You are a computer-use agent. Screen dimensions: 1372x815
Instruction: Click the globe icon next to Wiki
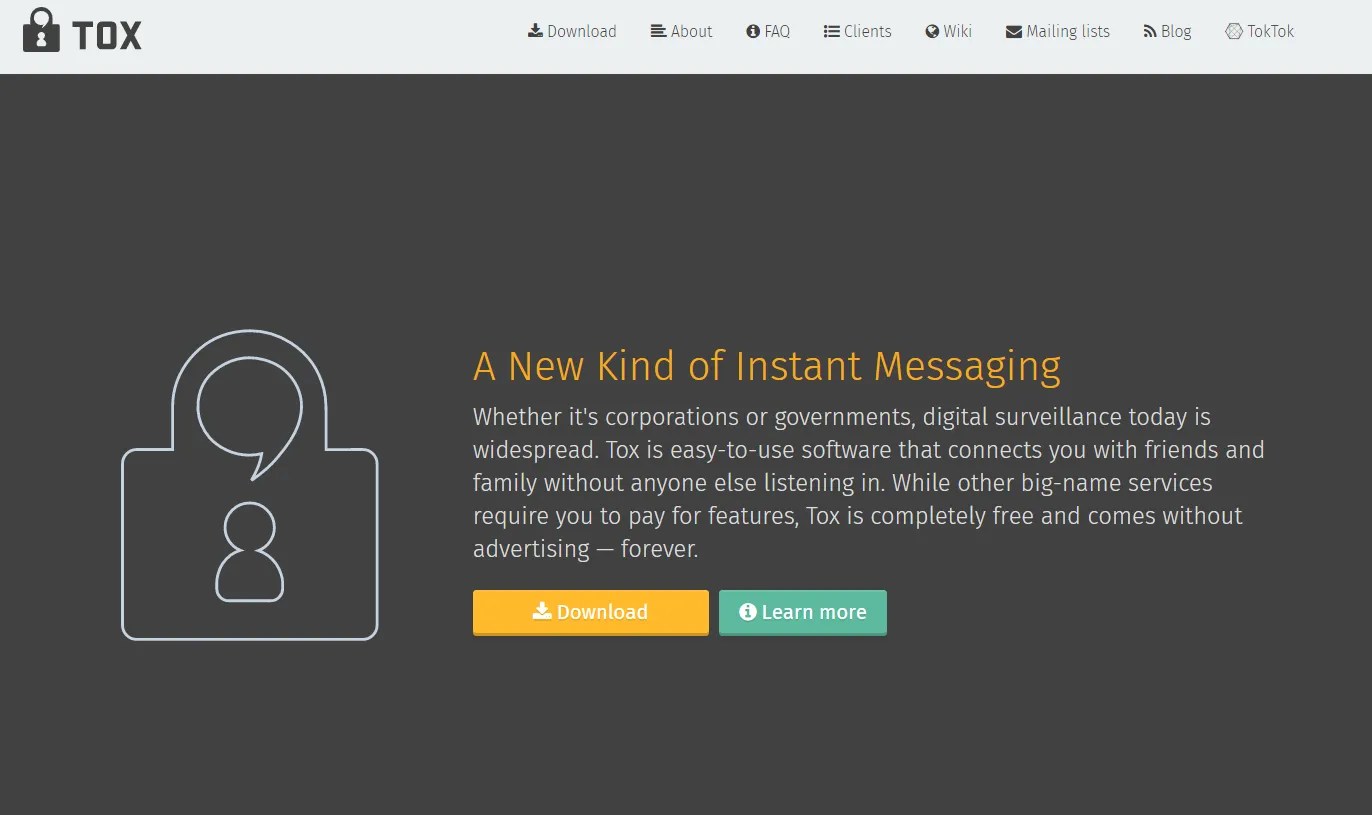click(x=930, y=31)
